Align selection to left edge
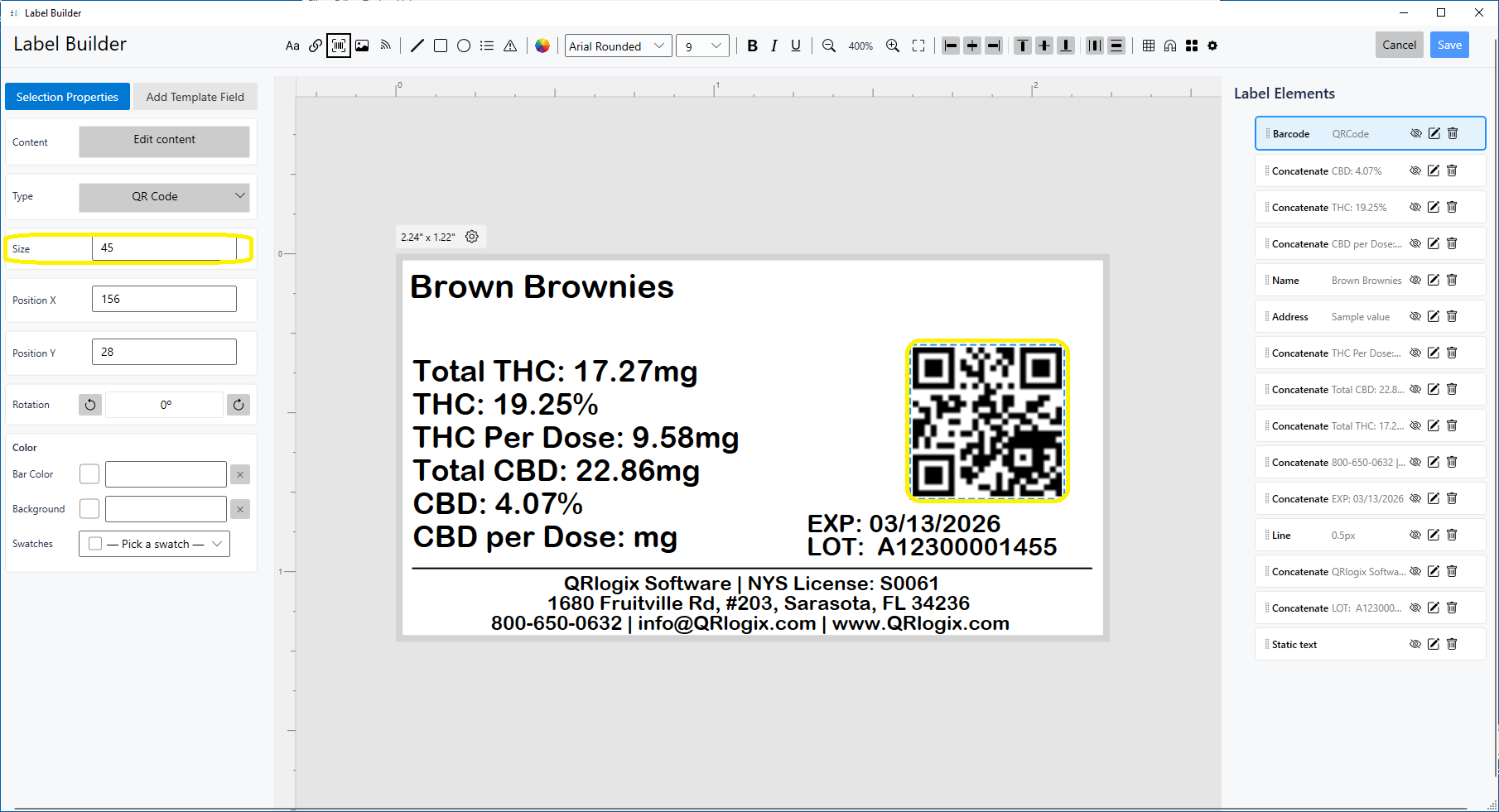This screenshot has width=1499, height=812. point(951,46)
